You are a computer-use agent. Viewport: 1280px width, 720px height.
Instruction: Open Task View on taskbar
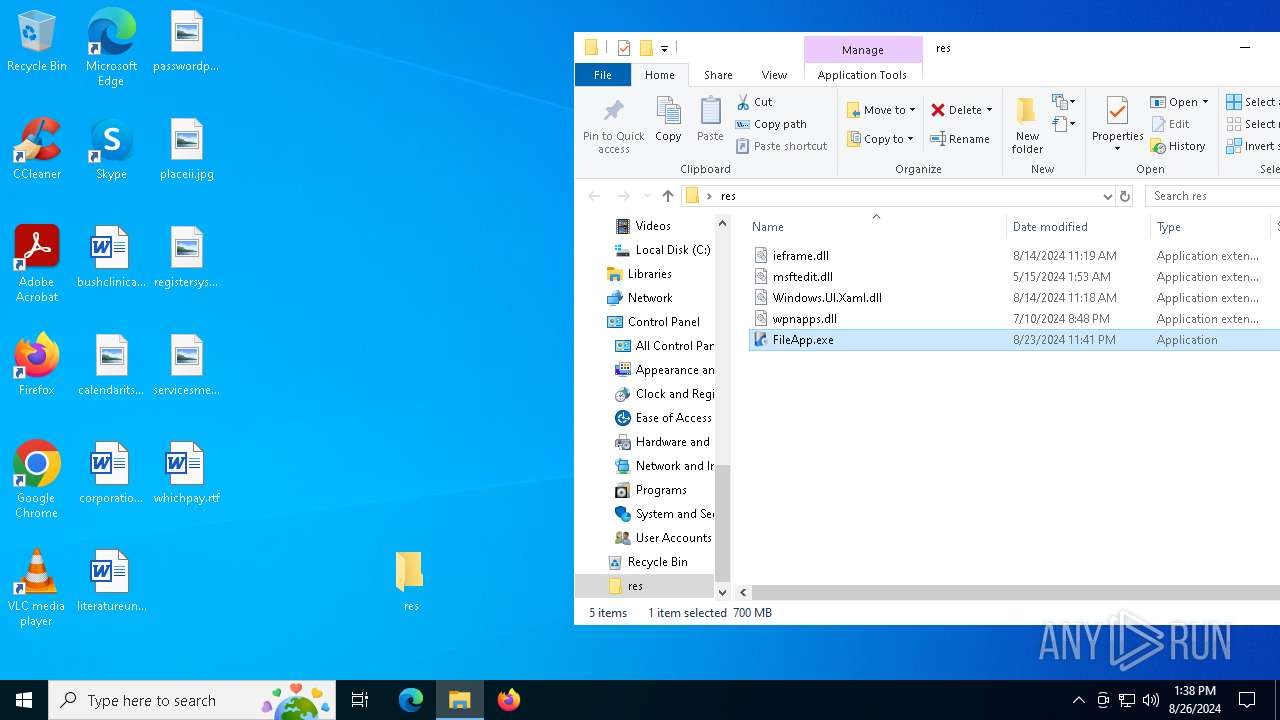click(360, 700)
